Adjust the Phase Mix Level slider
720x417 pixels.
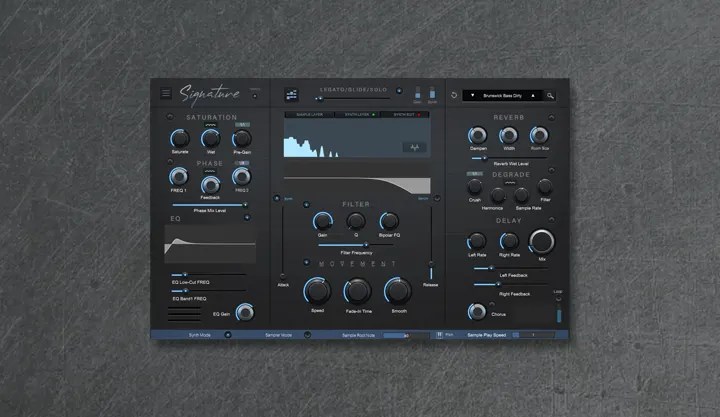click(x=210, y=205)
